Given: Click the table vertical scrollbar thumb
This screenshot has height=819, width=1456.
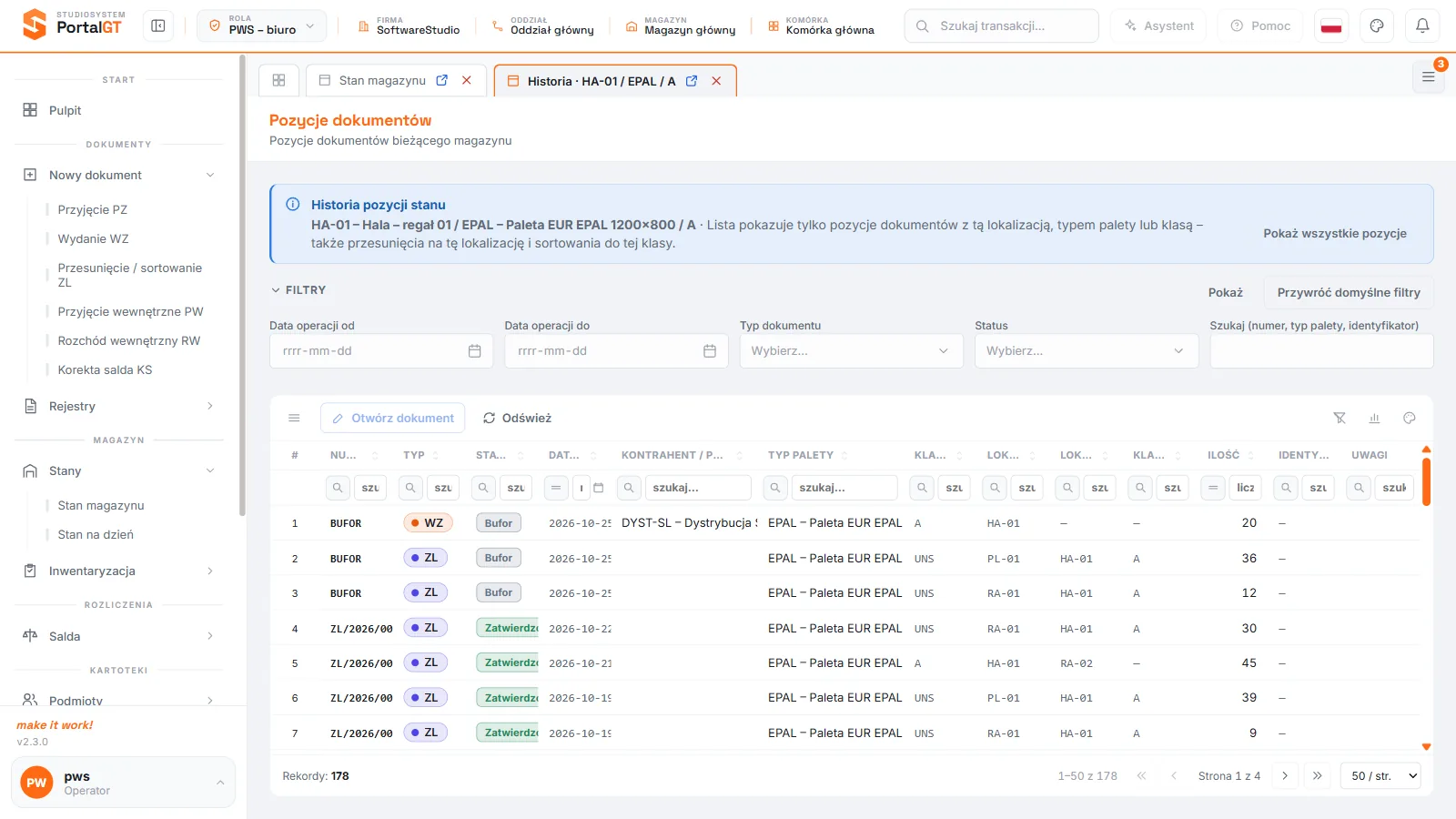Looking at the screenshot, I should [1426, 481].
